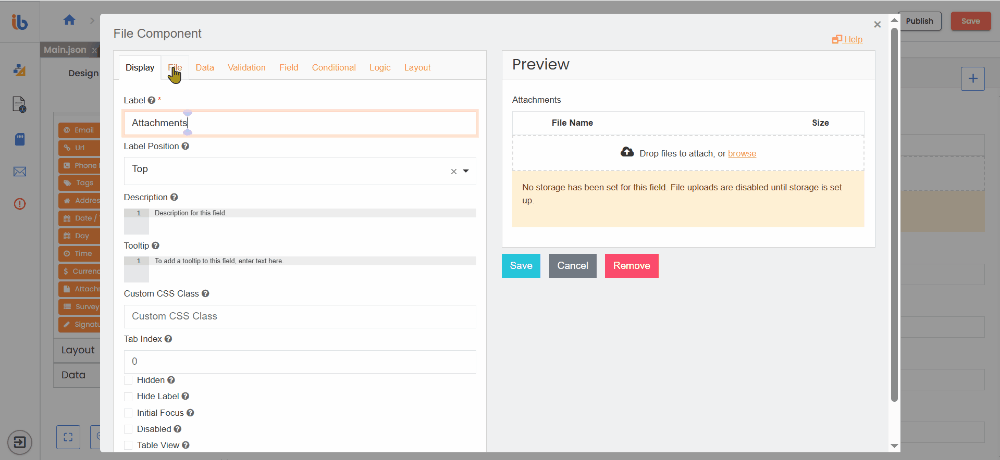This screenshot has width=1000, height=460.
Task: Click the Label field help icon
Action: click(151, 101)
